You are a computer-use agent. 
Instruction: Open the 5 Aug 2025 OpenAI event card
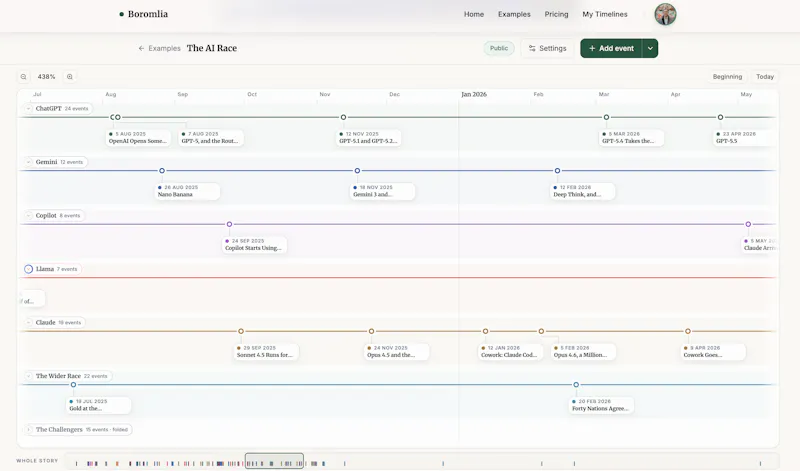click(x=138, y=138)
